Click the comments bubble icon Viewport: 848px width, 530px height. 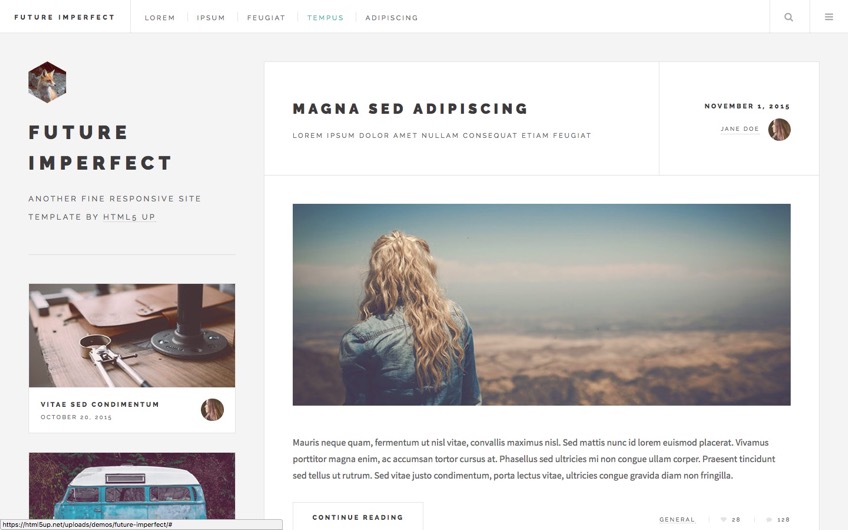[x=769, y=520]
